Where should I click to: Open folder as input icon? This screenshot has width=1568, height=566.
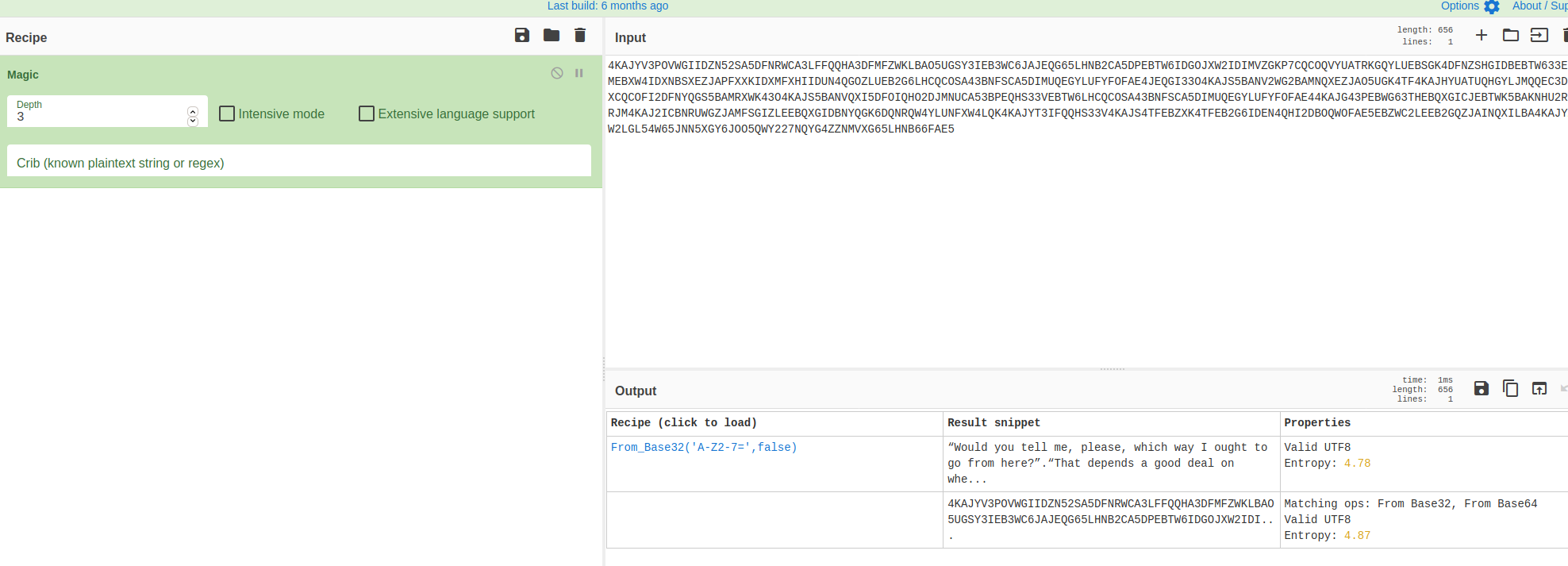point(1510,35)
